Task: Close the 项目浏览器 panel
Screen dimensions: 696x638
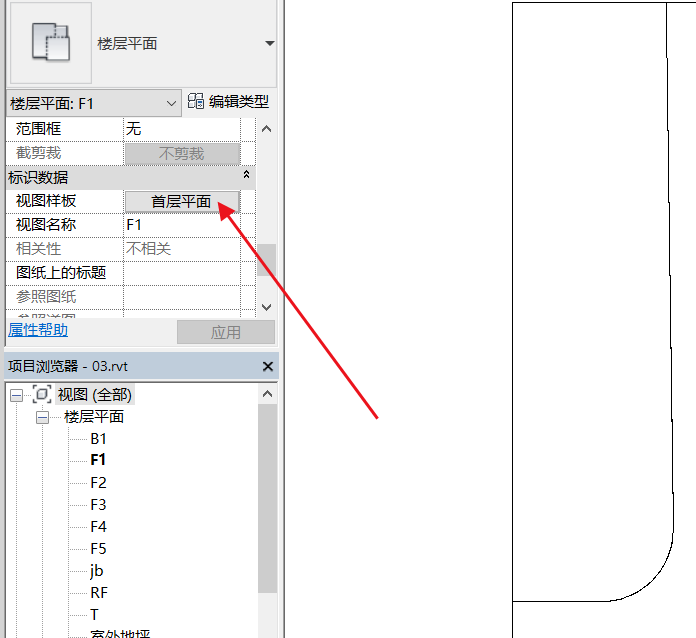Action: [x=267, y=367]
